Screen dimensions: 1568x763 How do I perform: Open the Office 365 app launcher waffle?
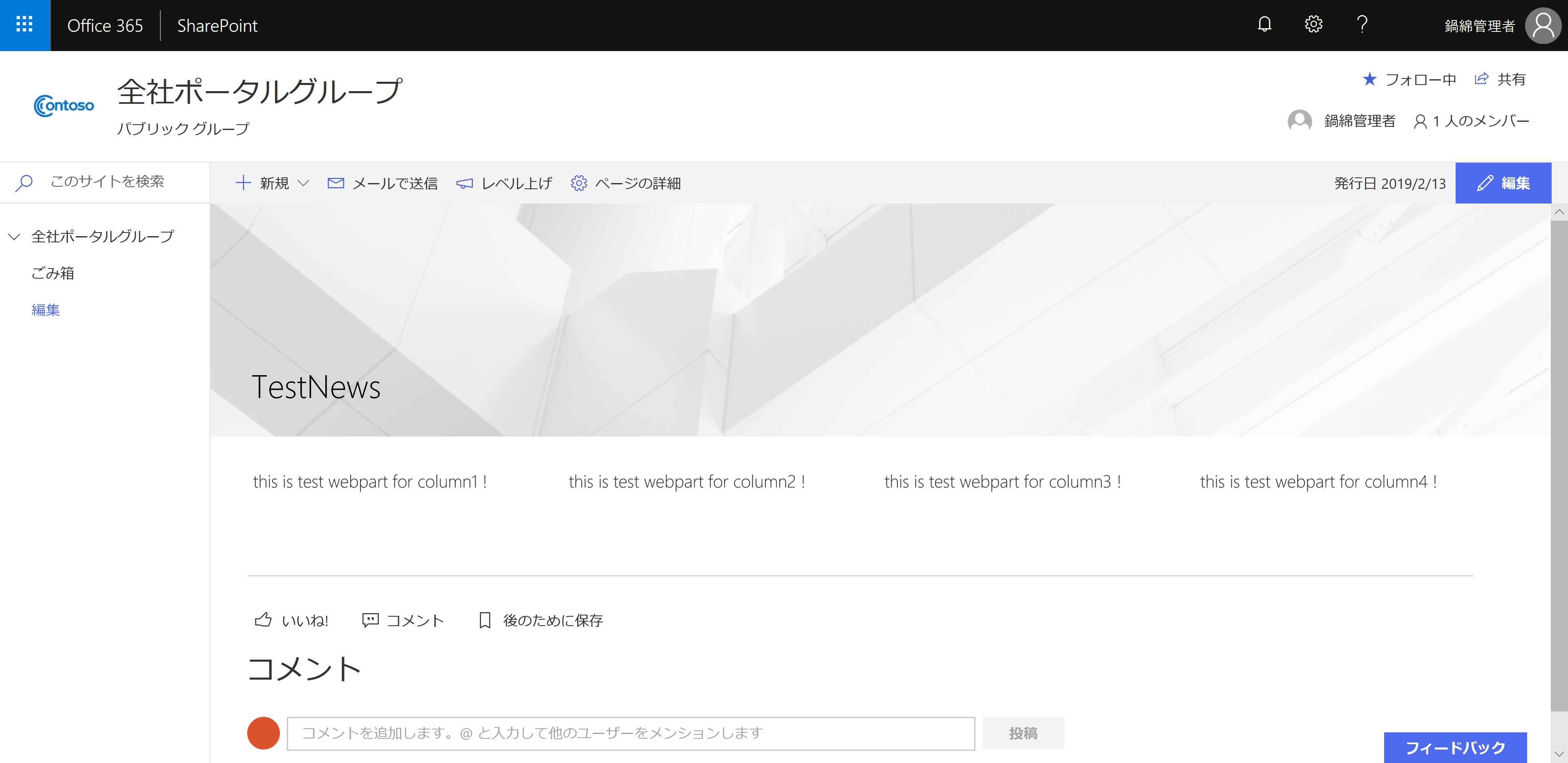[x=25, y=25]
